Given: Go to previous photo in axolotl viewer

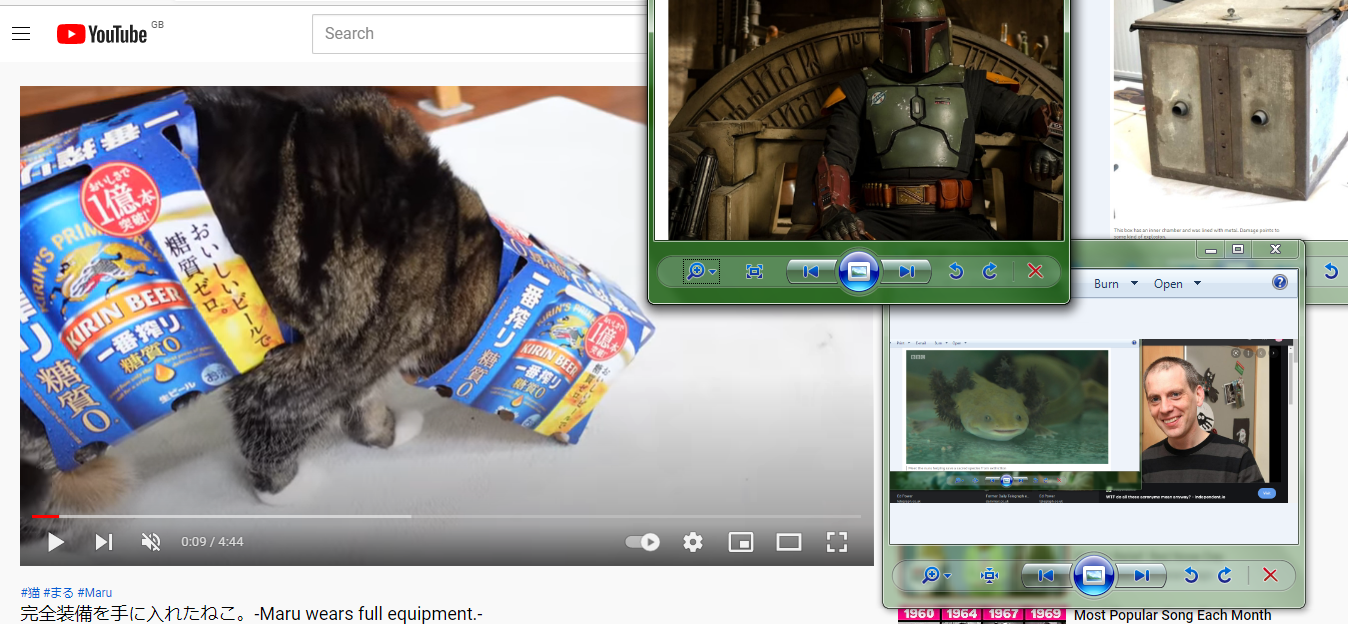Looking at the screenshot, I should 1046,575.
